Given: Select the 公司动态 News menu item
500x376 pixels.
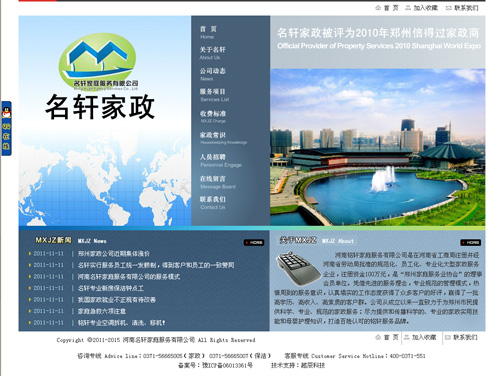Looking at the screenshot, I should pos(213,74).
